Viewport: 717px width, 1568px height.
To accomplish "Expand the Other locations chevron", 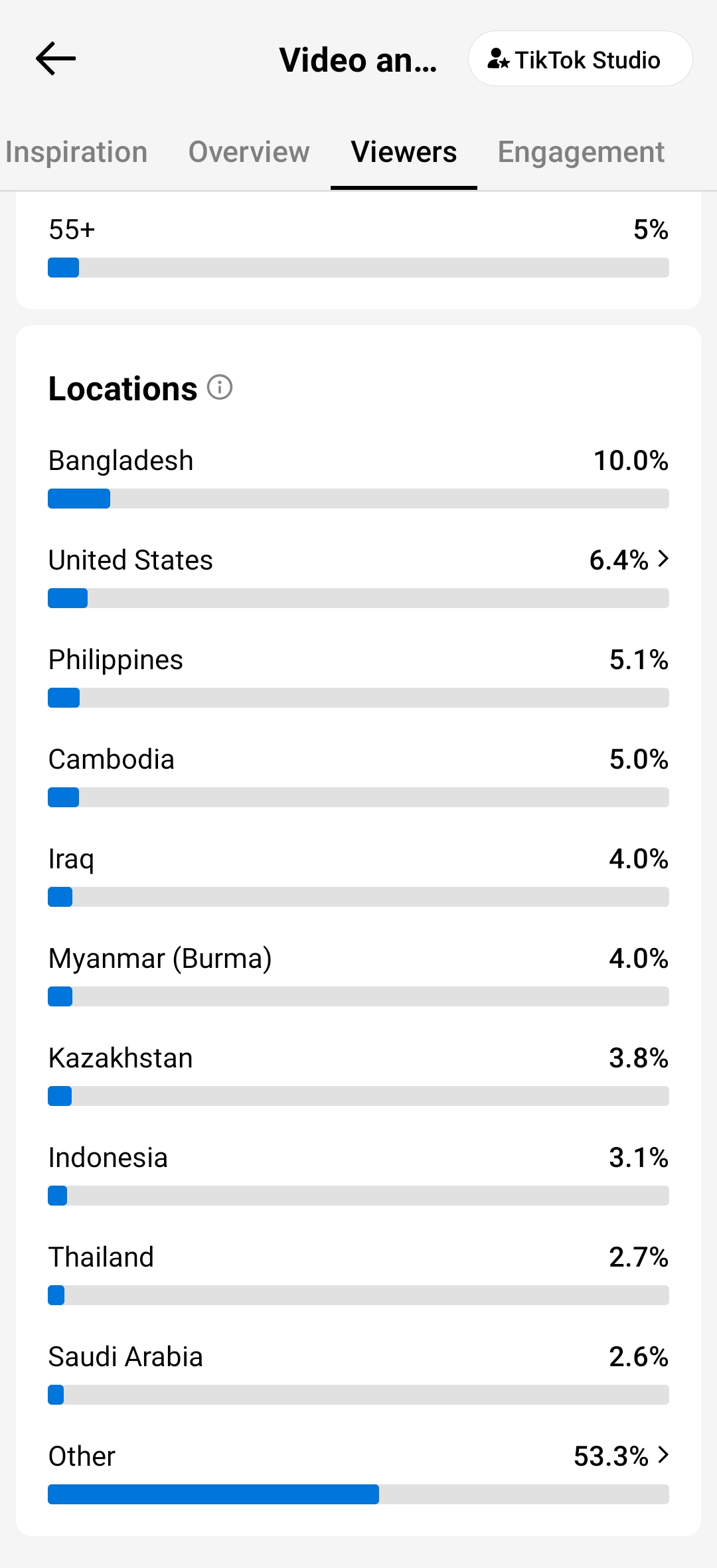I will 663,1456.
